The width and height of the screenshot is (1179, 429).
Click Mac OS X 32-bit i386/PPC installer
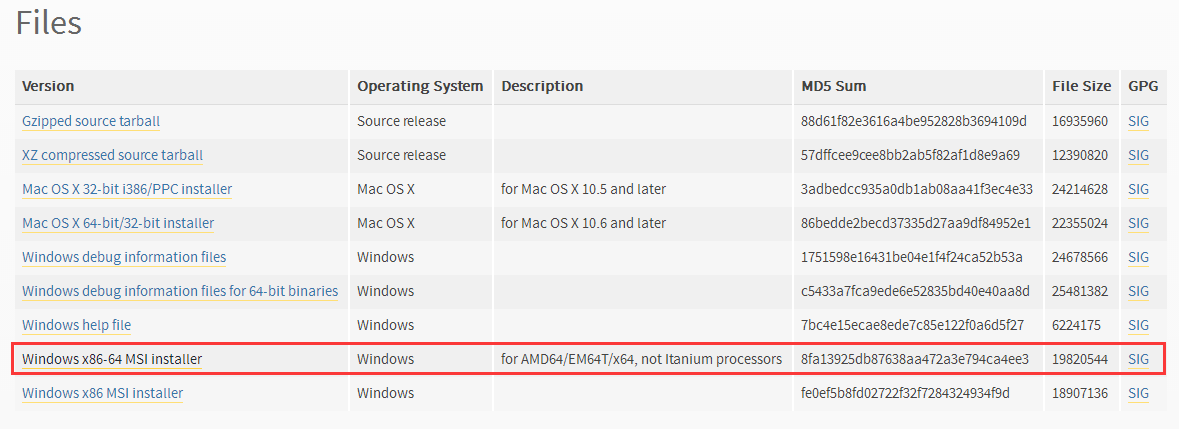point(127,189)
